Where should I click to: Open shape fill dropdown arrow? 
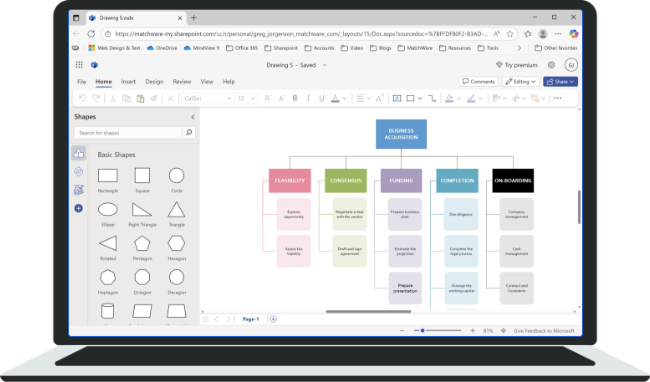point(459,99)
